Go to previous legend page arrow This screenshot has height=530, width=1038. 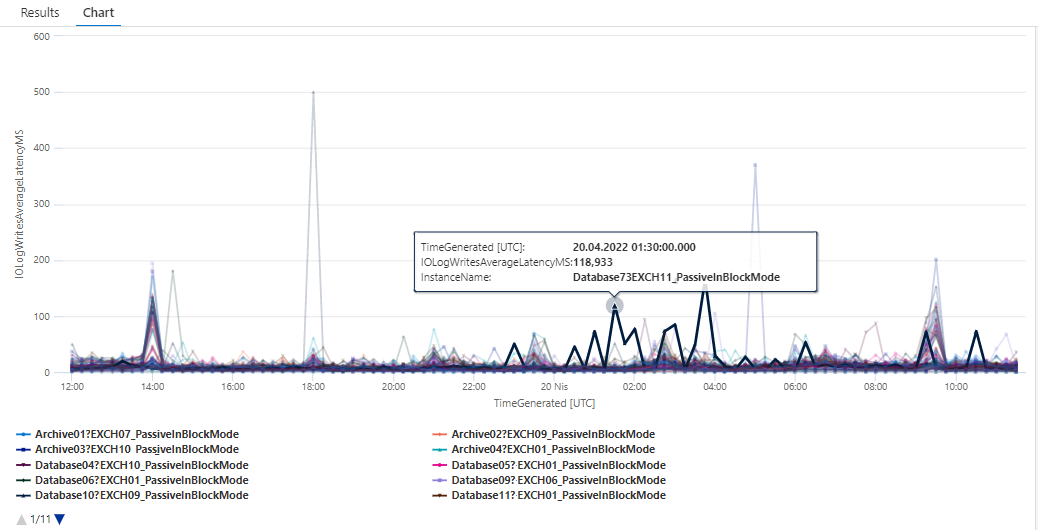[x=21, y=519]
